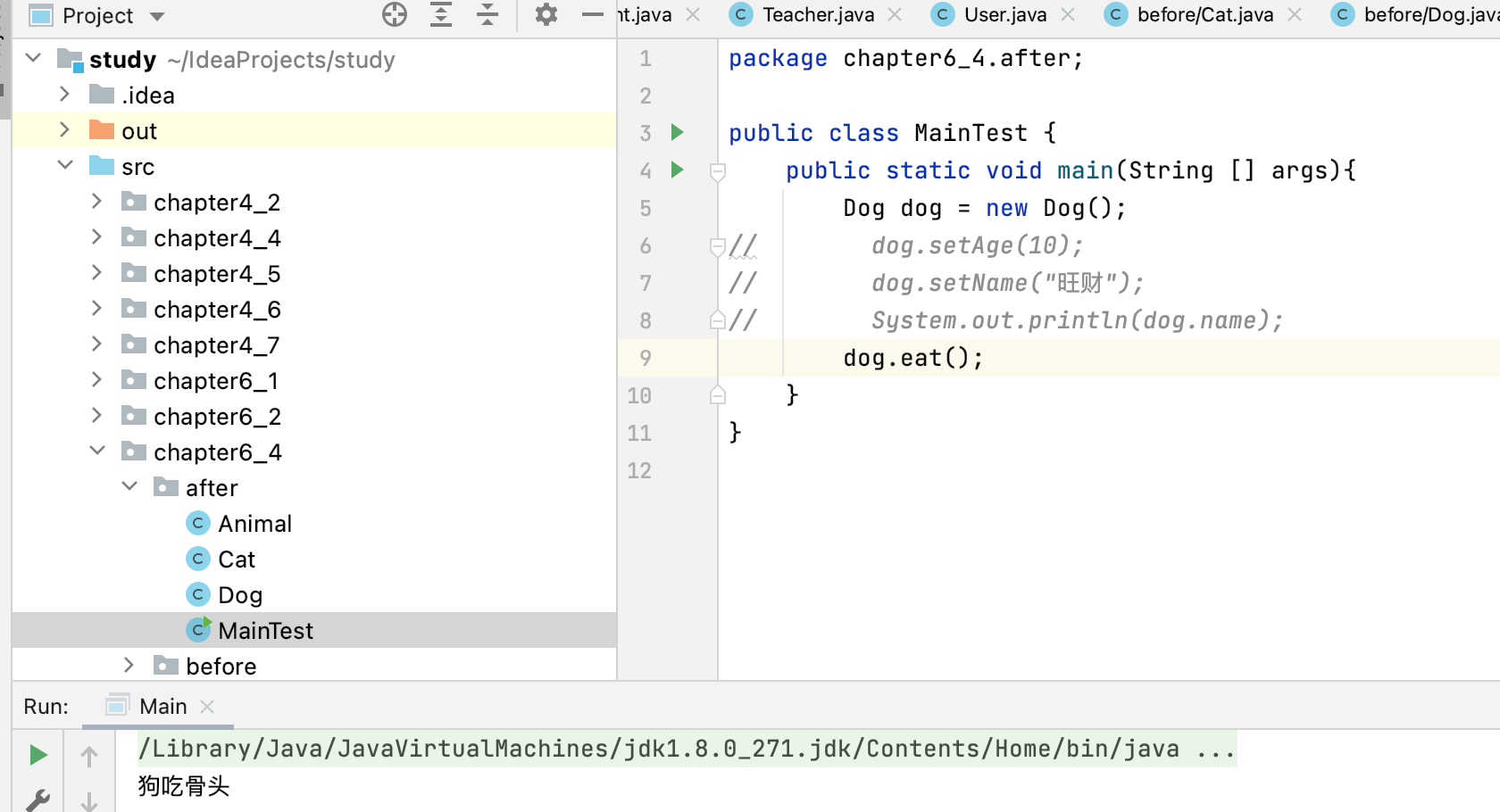Click wrench icon in Run panel
Viewport: 1500px width, 812px height.
pyautogui.click(x=37, y=800)
